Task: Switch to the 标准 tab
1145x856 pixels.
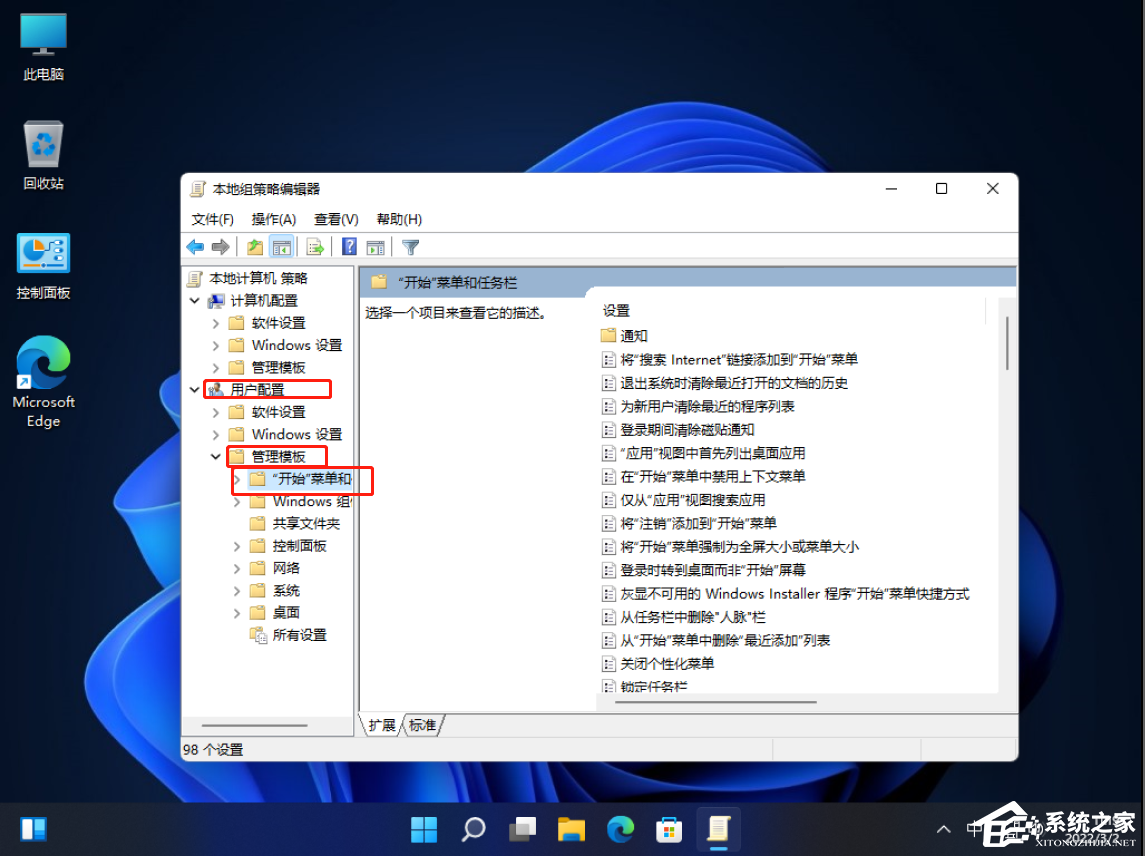Action: pyautogui.click(x=423, y=725)
